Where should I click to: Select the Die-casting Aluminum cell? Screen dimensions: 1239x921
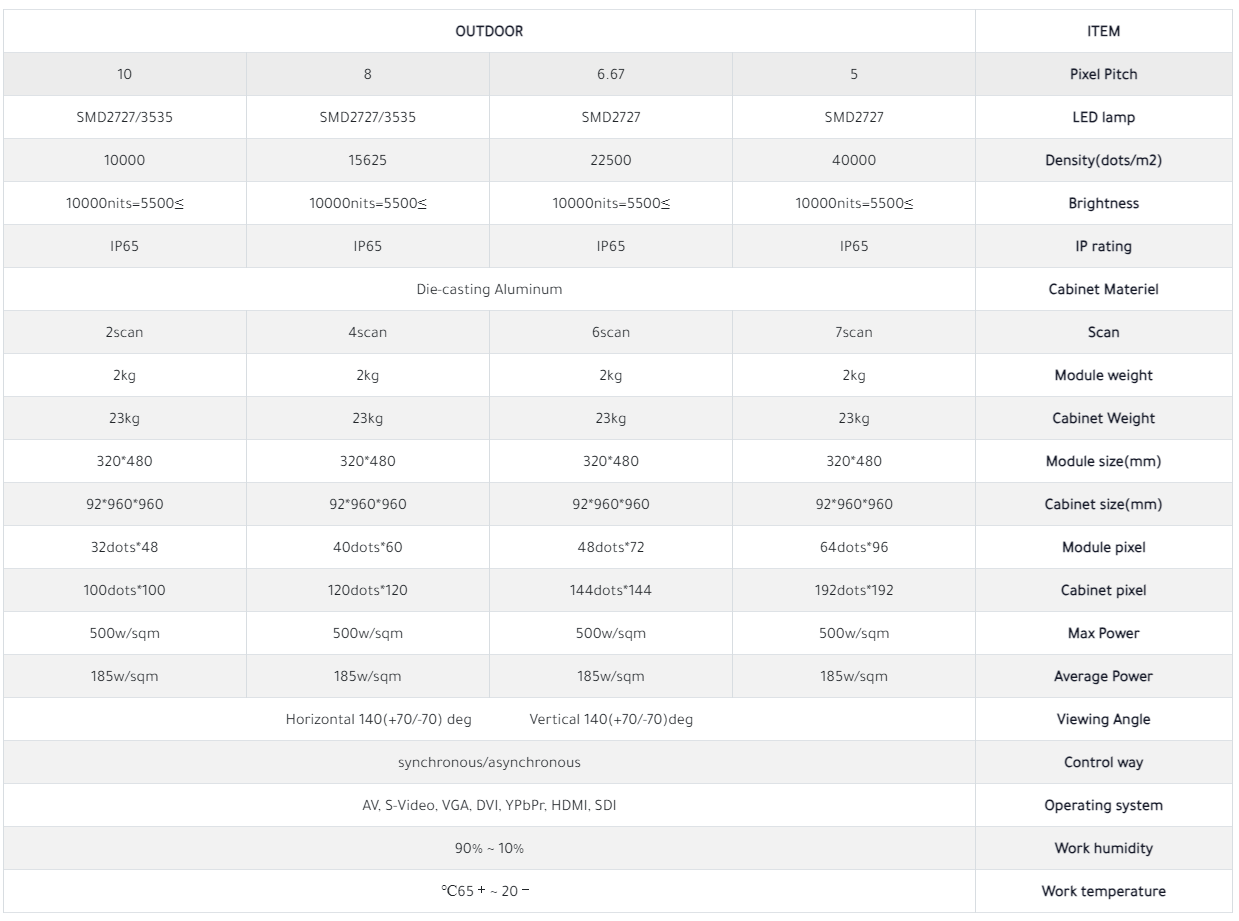point(489,289)
